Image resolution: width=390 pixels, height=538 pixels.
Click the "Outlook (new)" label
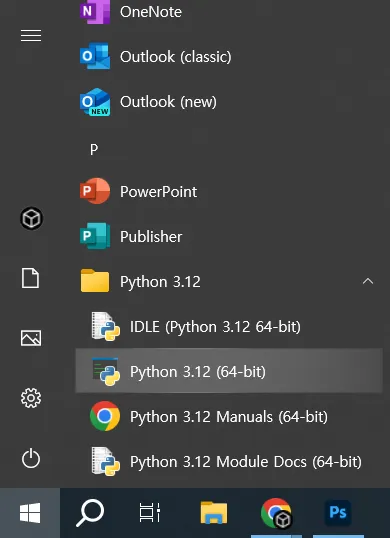168,102
